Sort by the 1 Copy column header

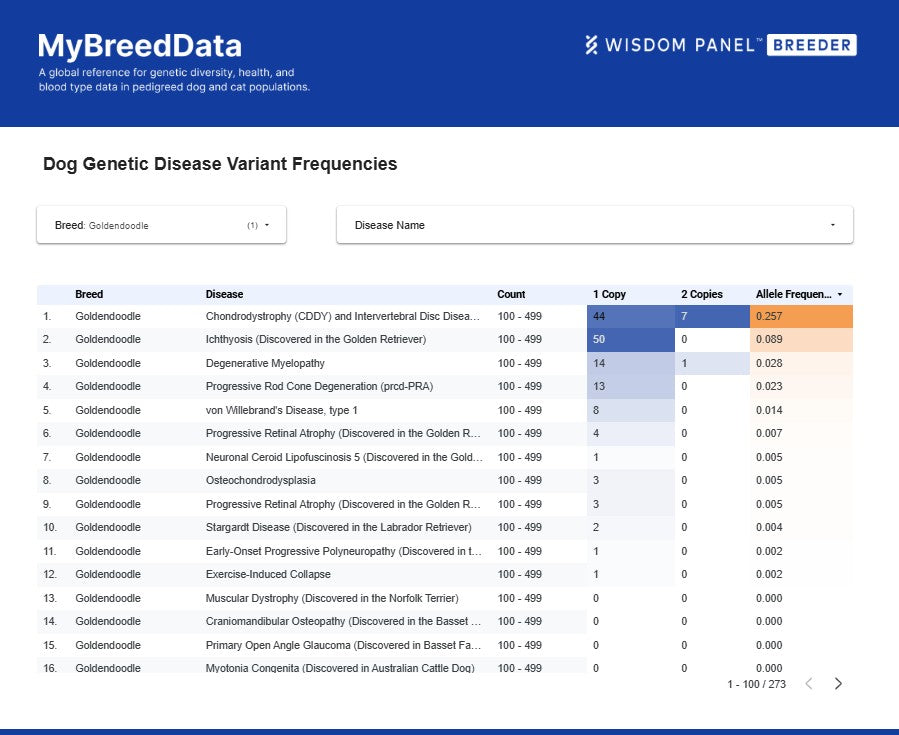tap(609, 294)
